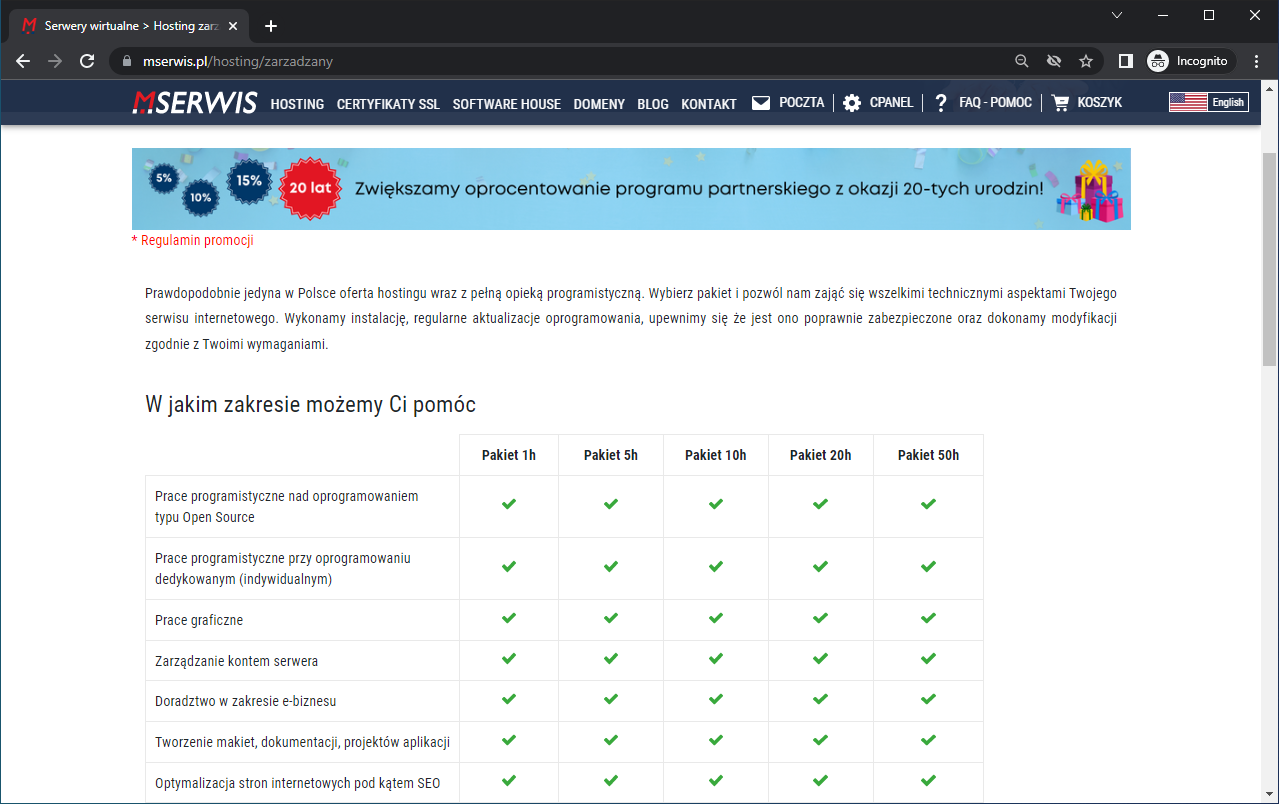Click the FAQ question mark icon
1279x804 pixels.
click(940, 103)
